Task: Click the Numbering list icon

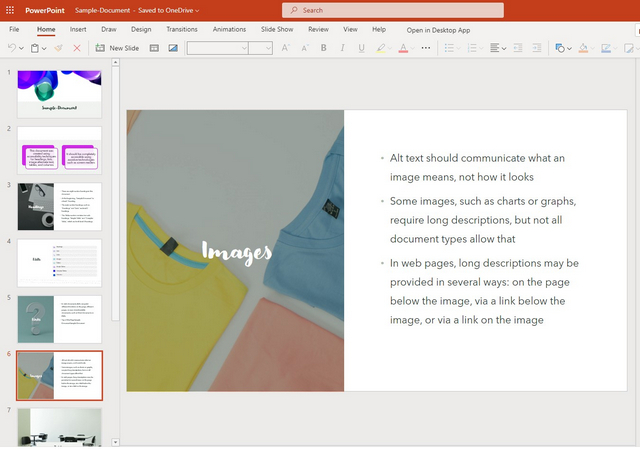Action: click(472, 48)
